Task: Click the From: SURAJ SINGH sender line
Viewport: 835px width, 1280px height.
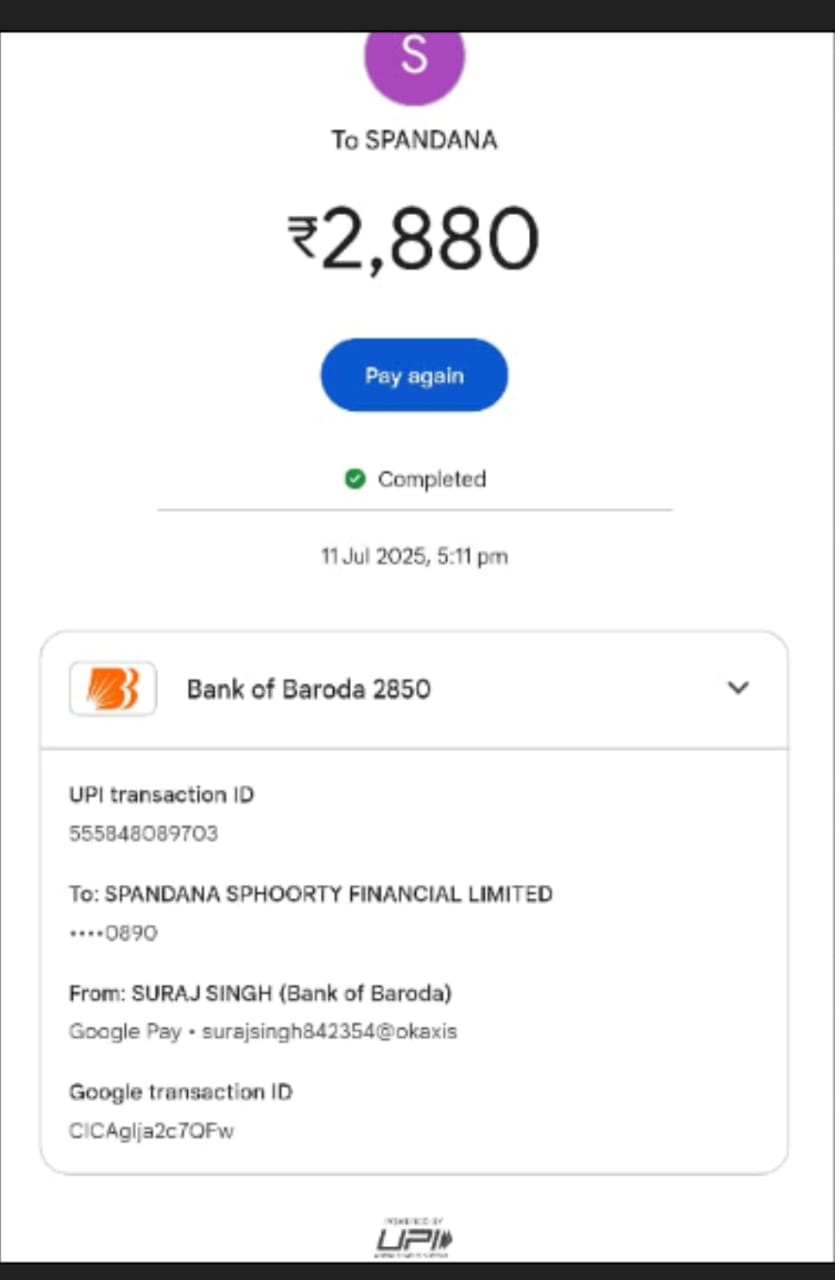Action: [x=260, y=993]
